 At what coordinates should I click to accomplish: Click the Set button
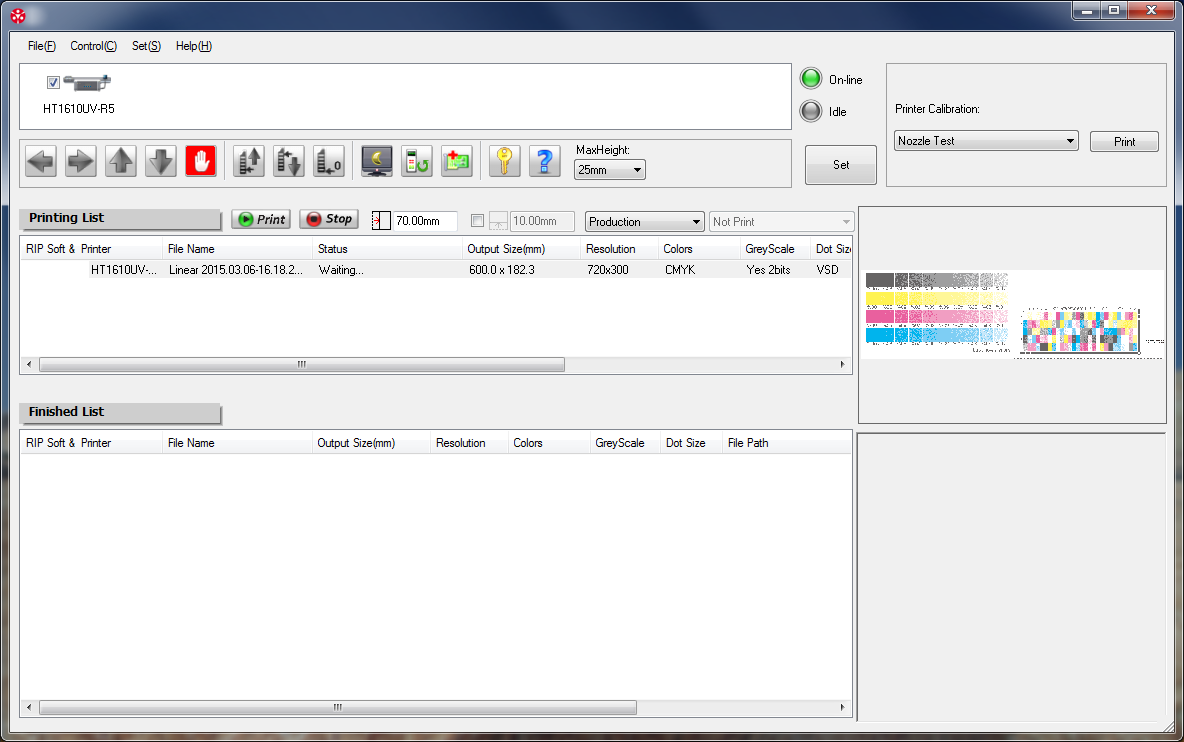841,165
